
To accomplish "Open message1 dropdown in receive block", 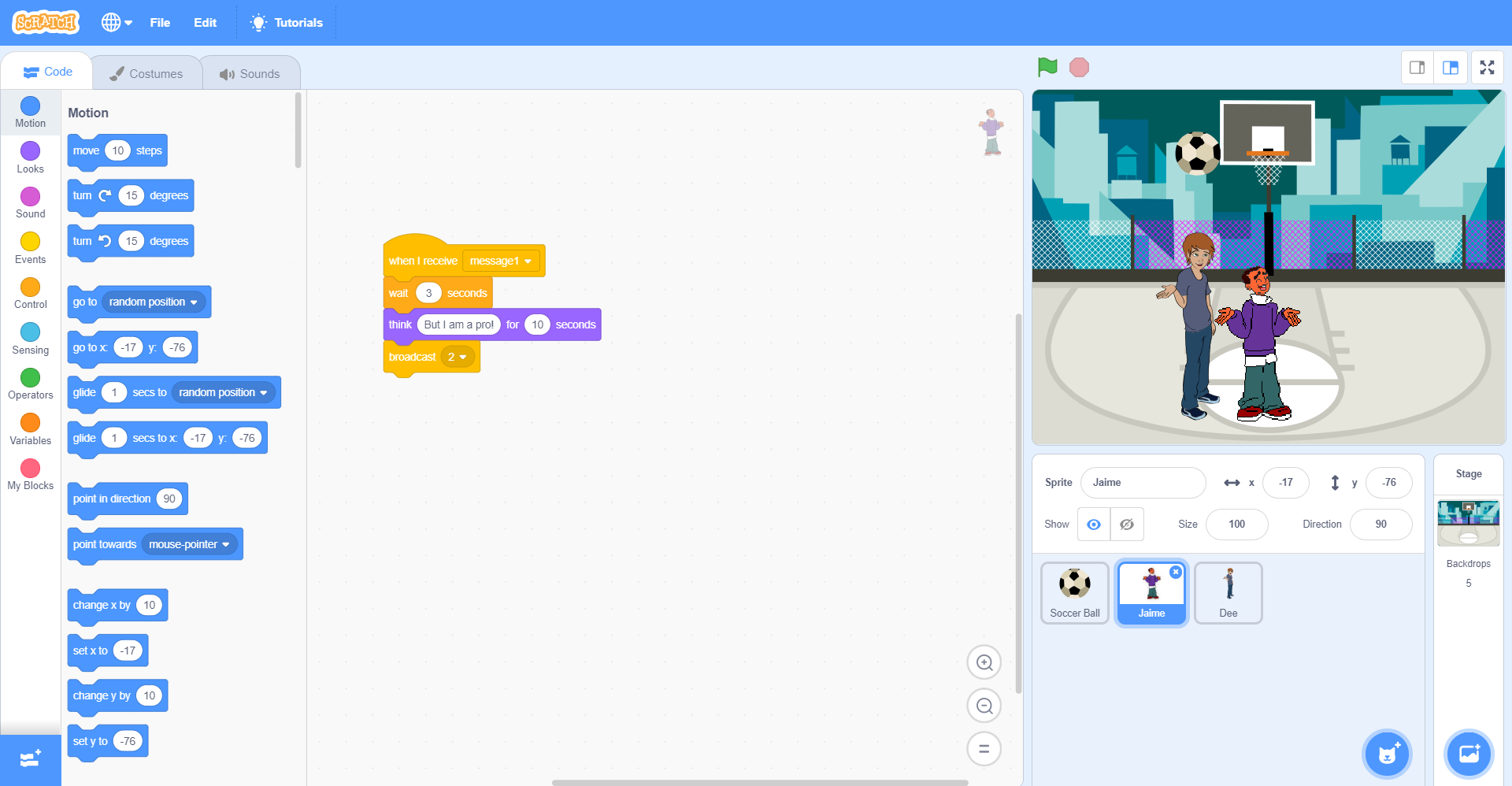I will point(501,261).
